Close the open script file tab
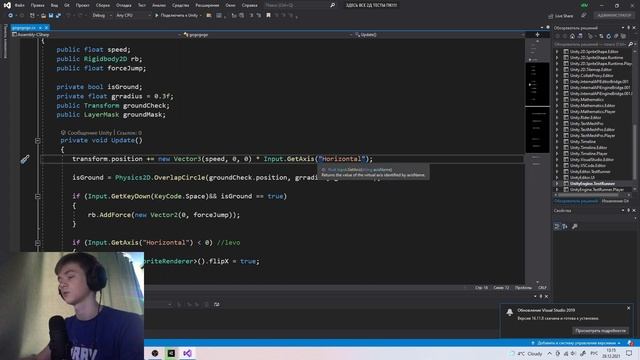Image resolution: width=640 pixels, height=360 pixels. 47,28
